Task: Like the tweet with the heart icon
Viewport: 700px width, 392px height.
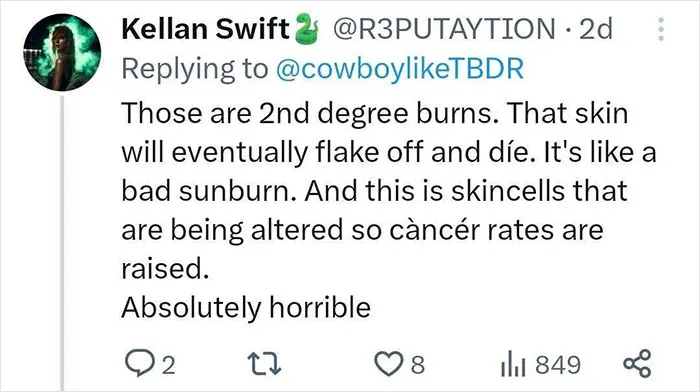Action: click(388, 364)
